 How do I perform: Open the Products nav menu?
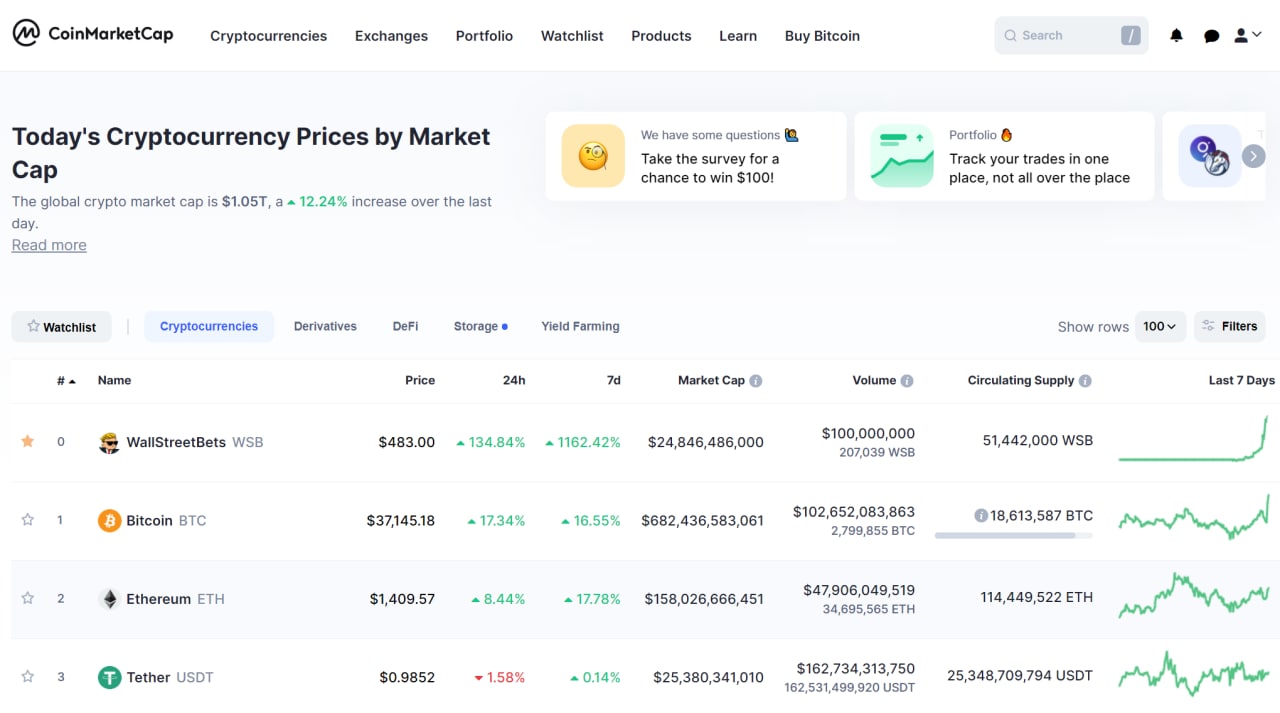[x=661, y=36]
